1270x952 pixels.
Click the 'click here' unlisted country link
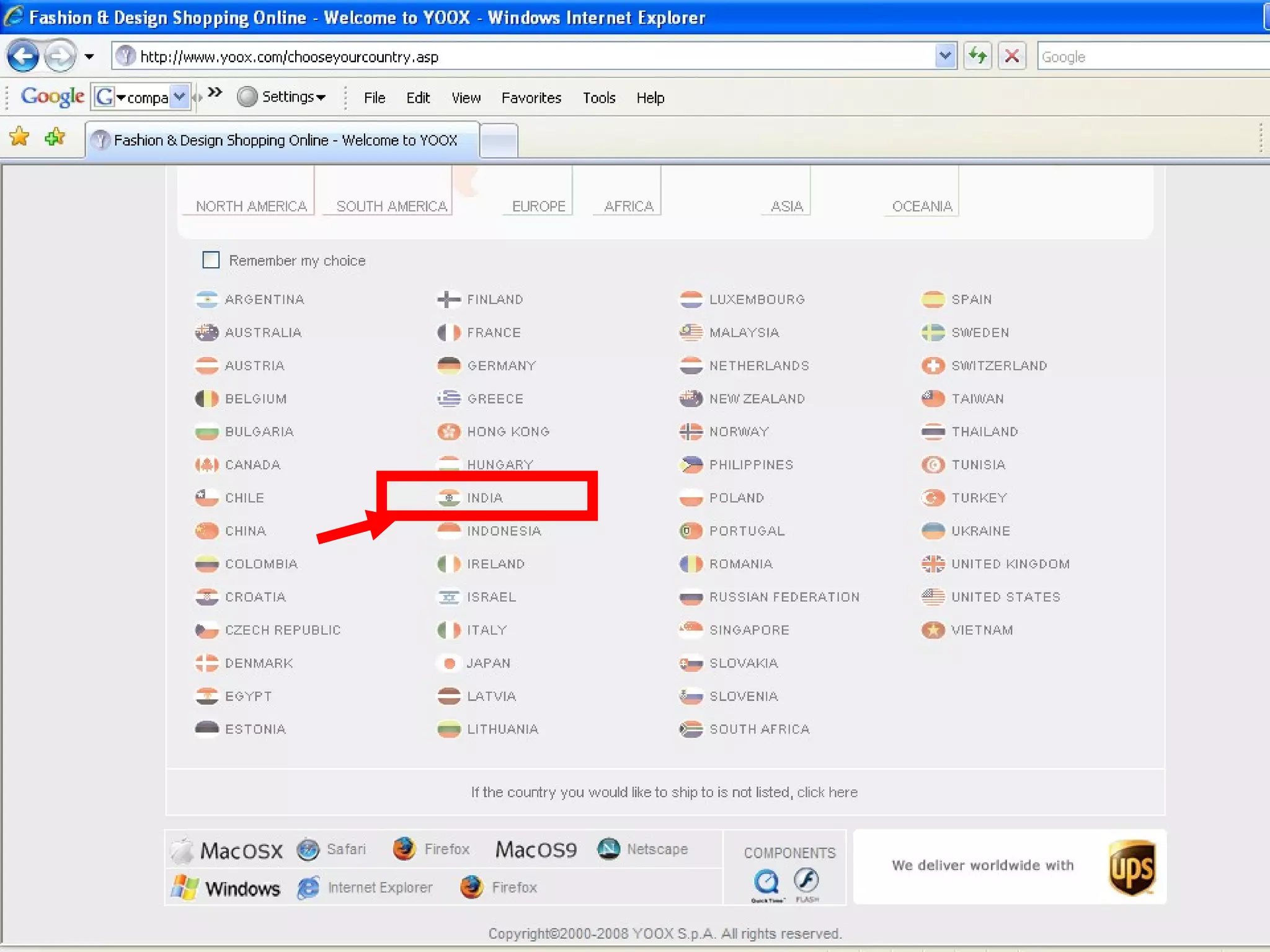(827, 792)
